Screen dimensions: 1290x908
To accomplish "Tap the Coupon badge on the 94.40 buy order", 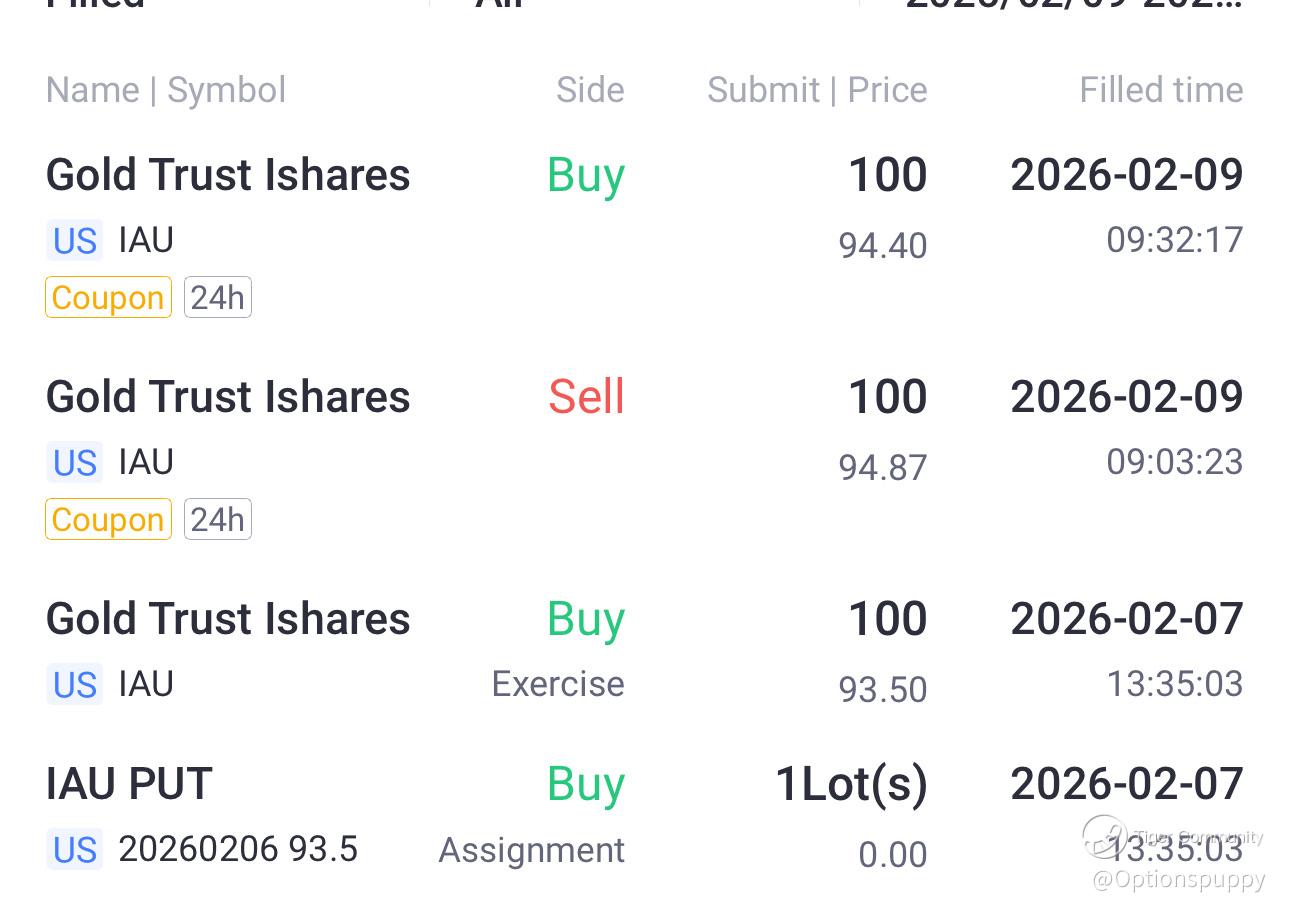I will [108, 298].
